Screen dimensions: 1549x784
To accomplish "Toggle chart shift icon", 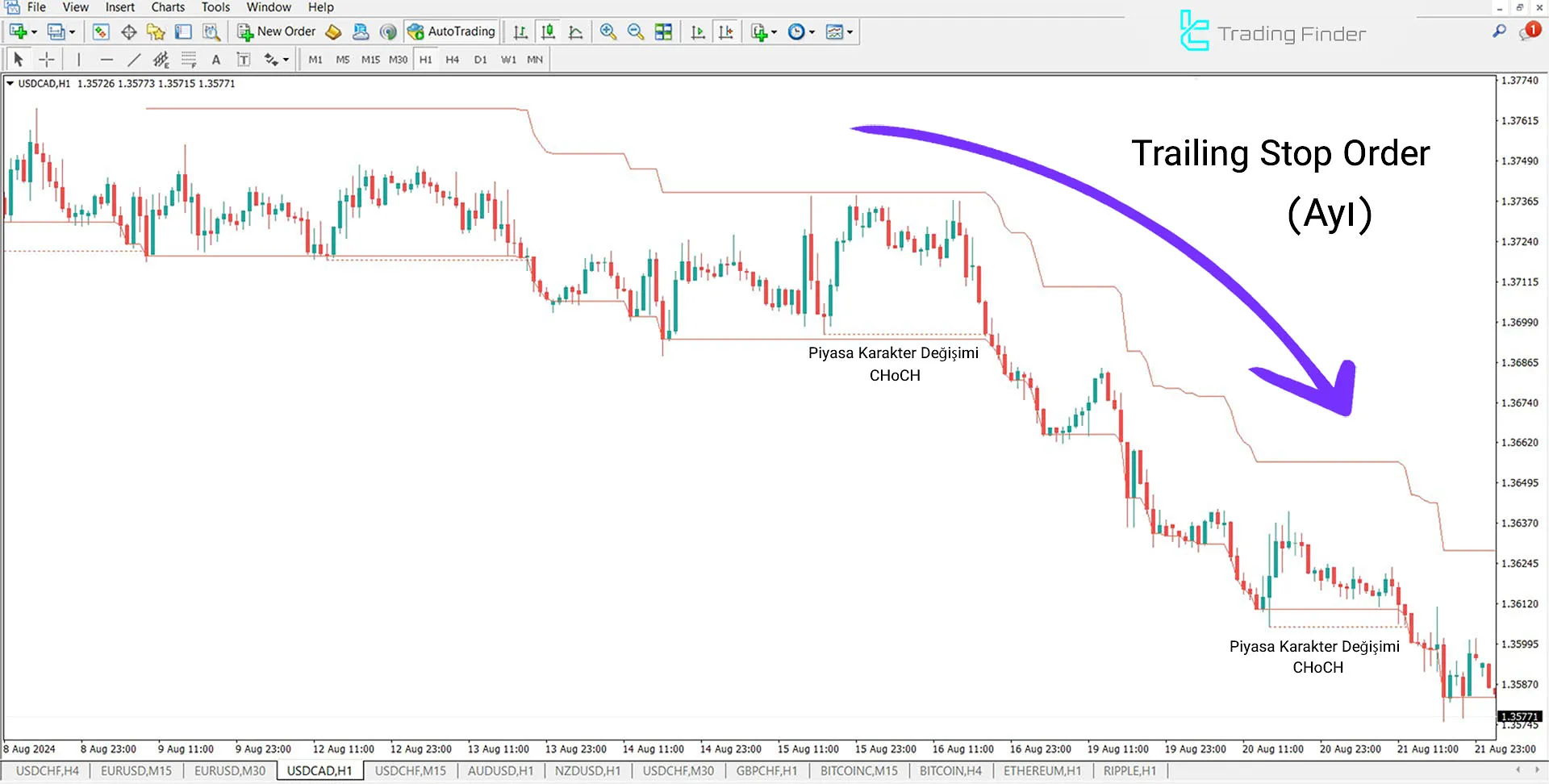I will coord(726,31).
